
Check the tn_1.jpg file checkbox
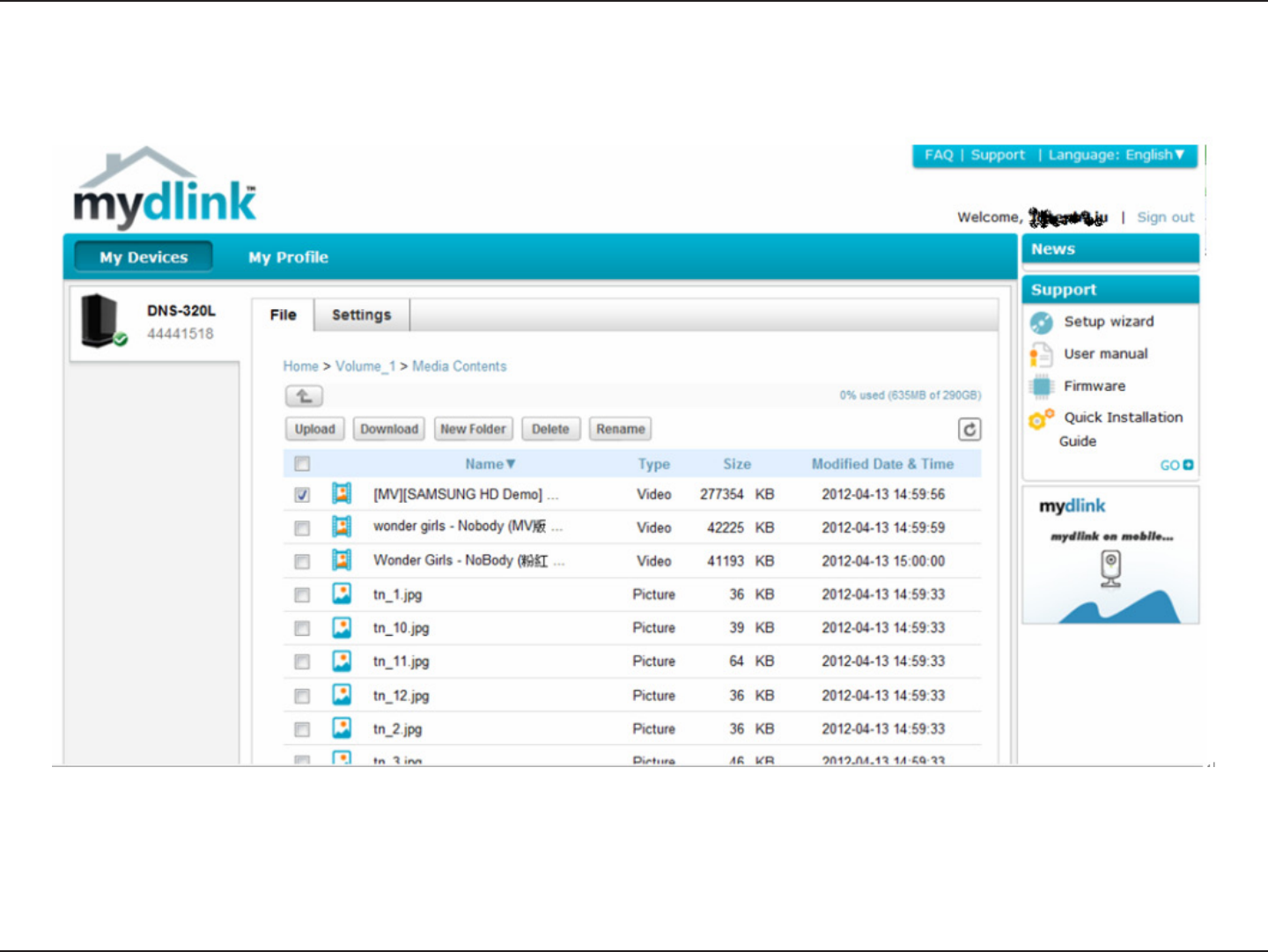point(302,595)
